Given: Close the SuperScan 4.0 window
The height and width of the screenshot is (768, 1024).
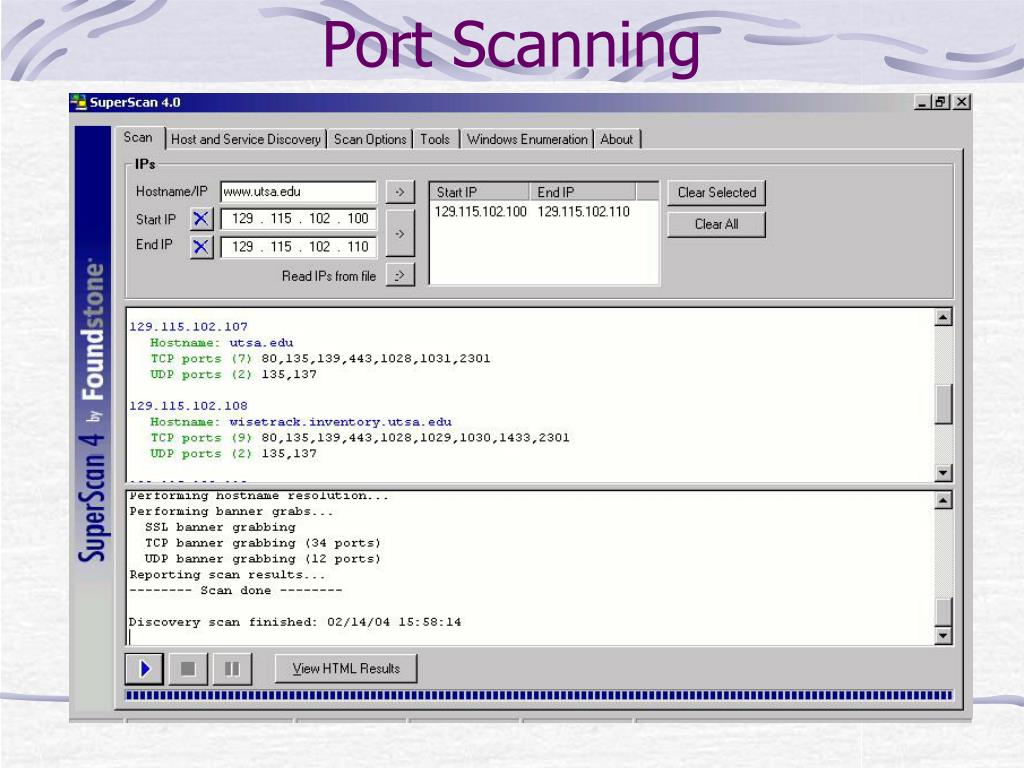Looking at the screenshot, I should tap(961, 103).
